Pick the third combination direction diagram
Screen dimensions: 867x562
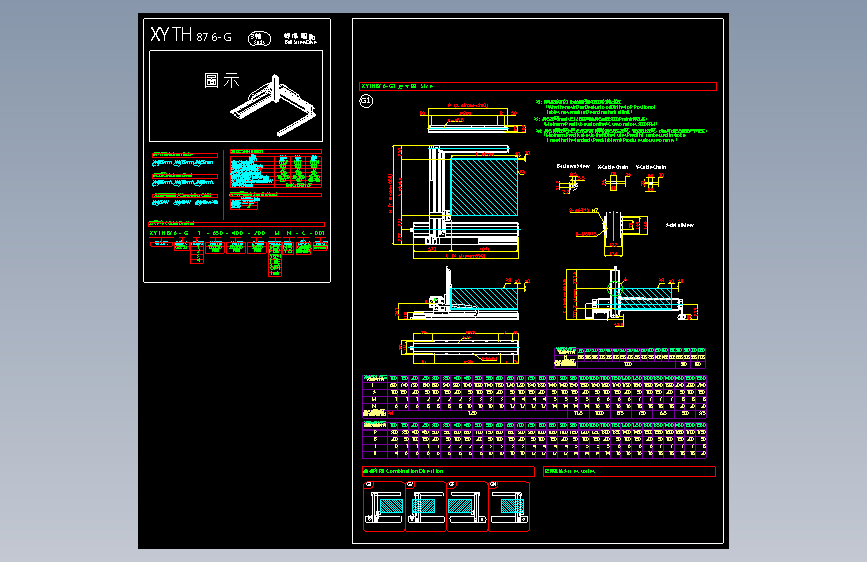[467, 507]
